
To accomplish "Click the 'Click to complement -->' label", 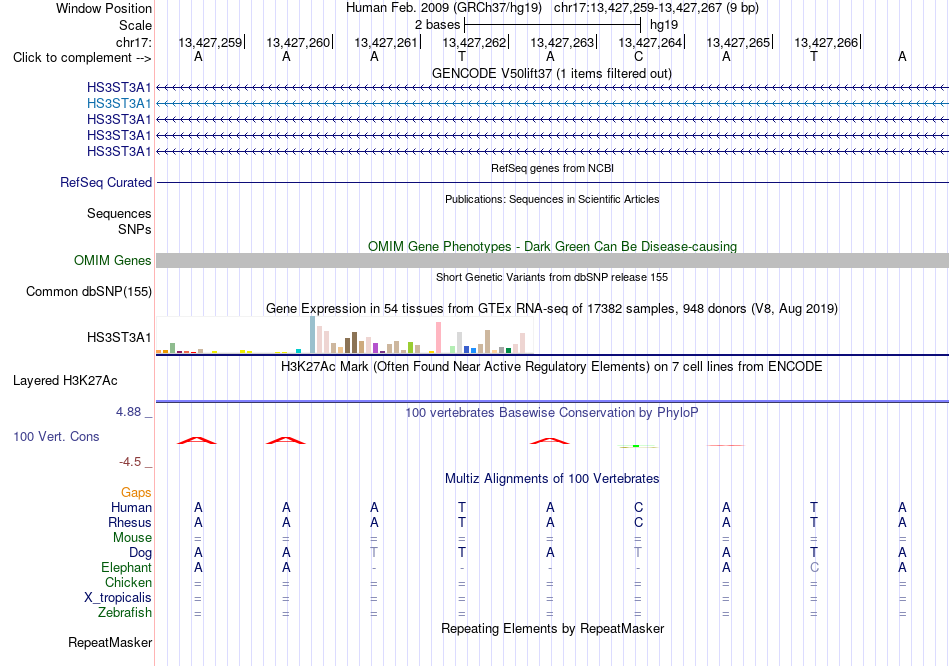I will pos(82,58).
